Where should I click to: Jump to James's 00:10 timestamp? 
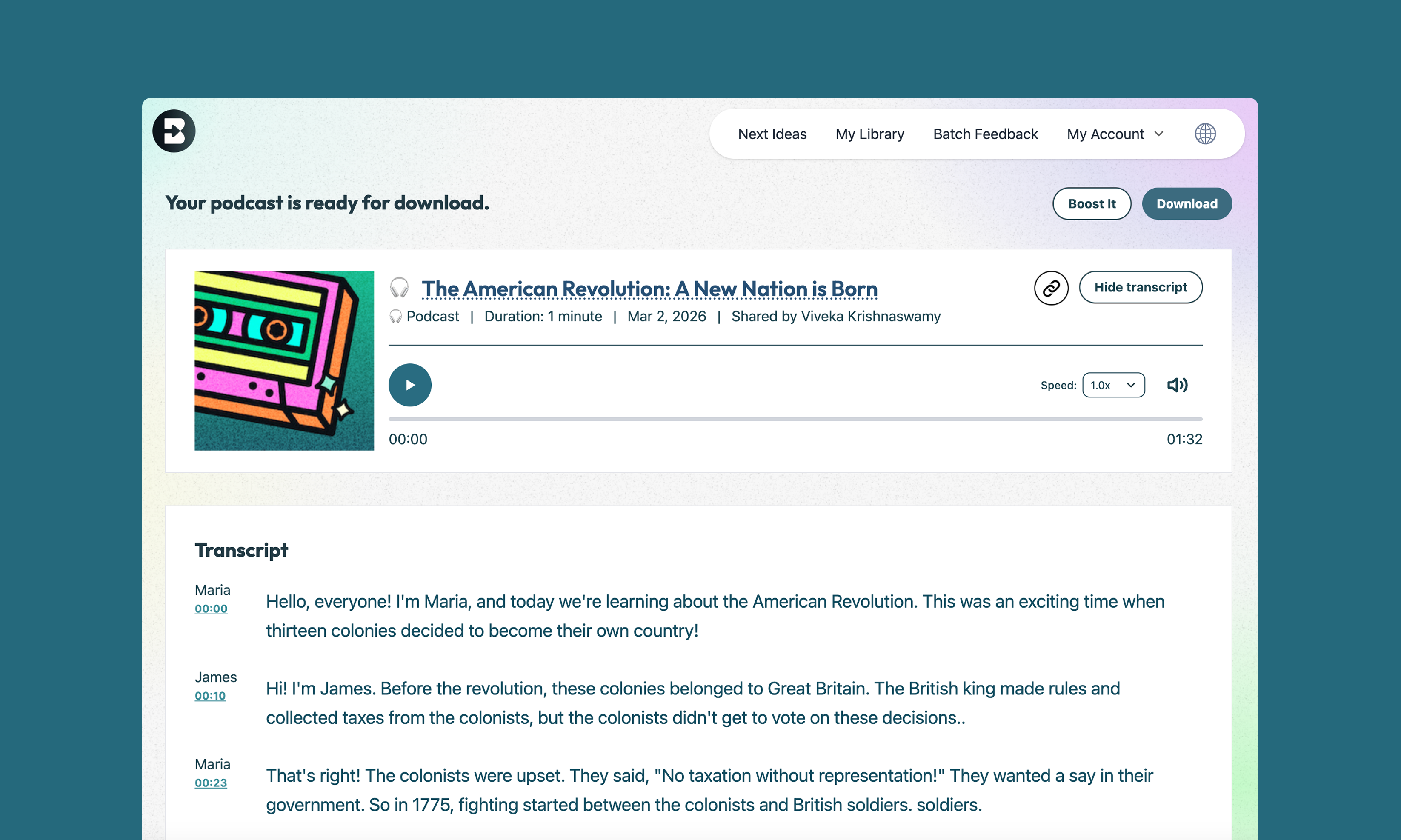pyautogui.click(x=210, y=696)
